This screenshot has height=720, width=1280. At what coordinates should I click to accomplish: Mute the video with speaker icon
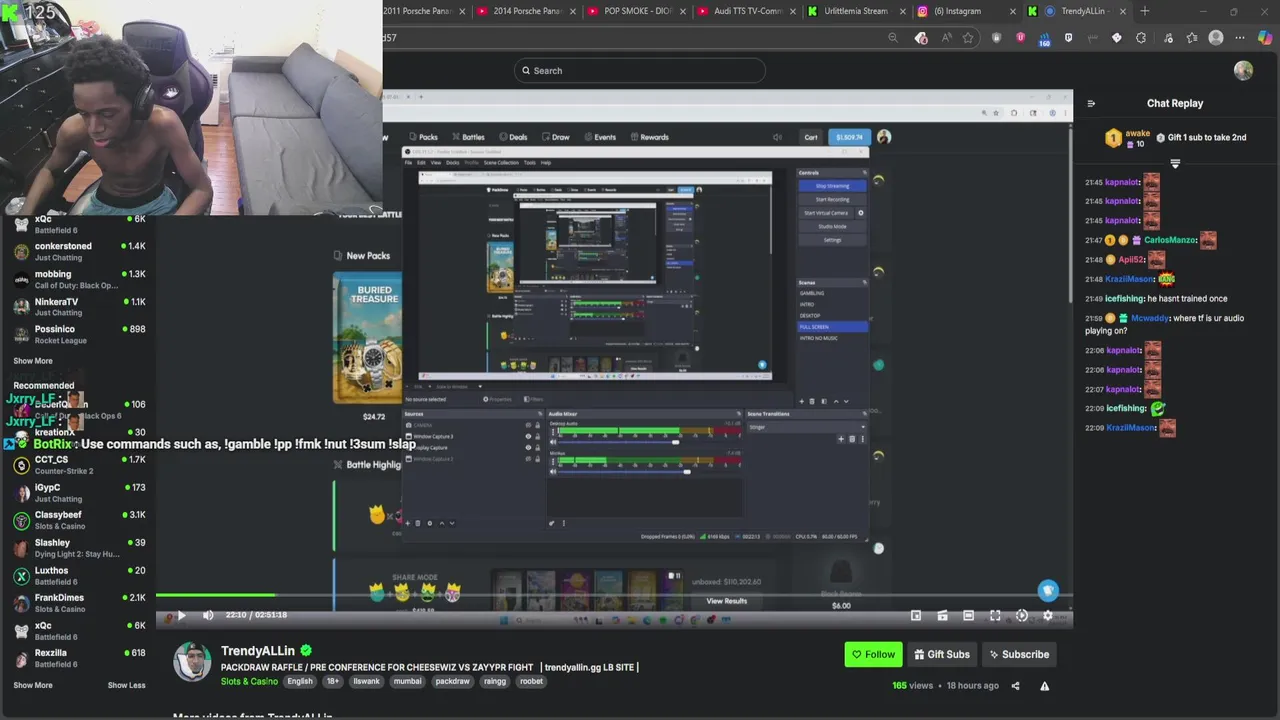pos(208,615)
